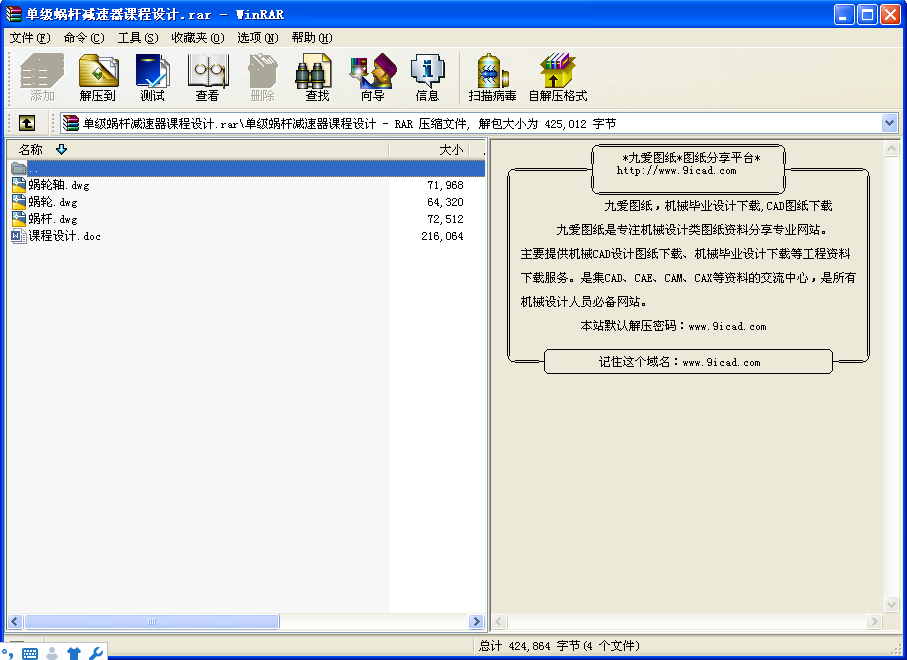Click the RAR archive icon in address bar
Image resolution: width=907 pixels, height=660 pixels.
tap(71, 123)
